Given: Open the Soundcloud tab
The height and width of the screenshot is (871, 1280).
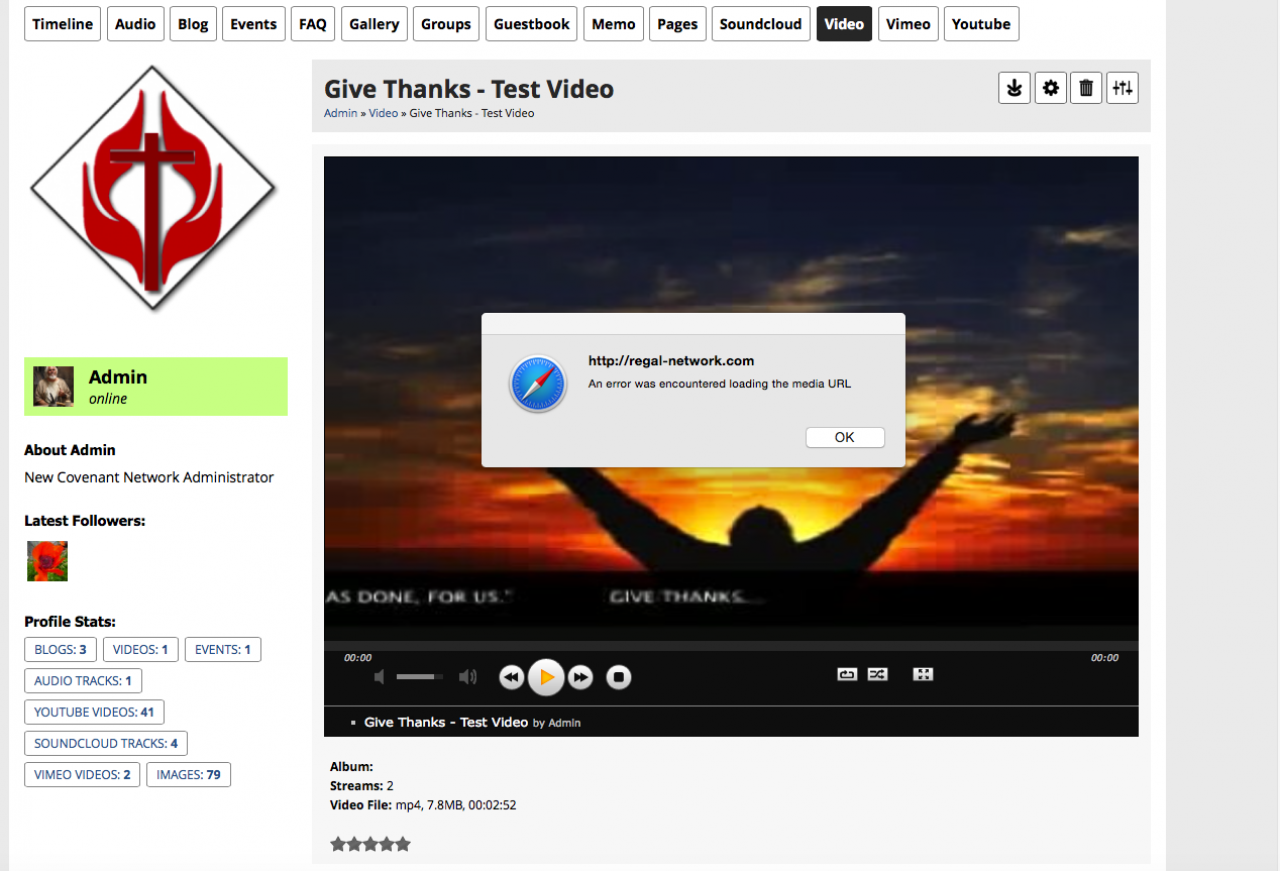Looking at the screenshot, I should click(760, 24).
